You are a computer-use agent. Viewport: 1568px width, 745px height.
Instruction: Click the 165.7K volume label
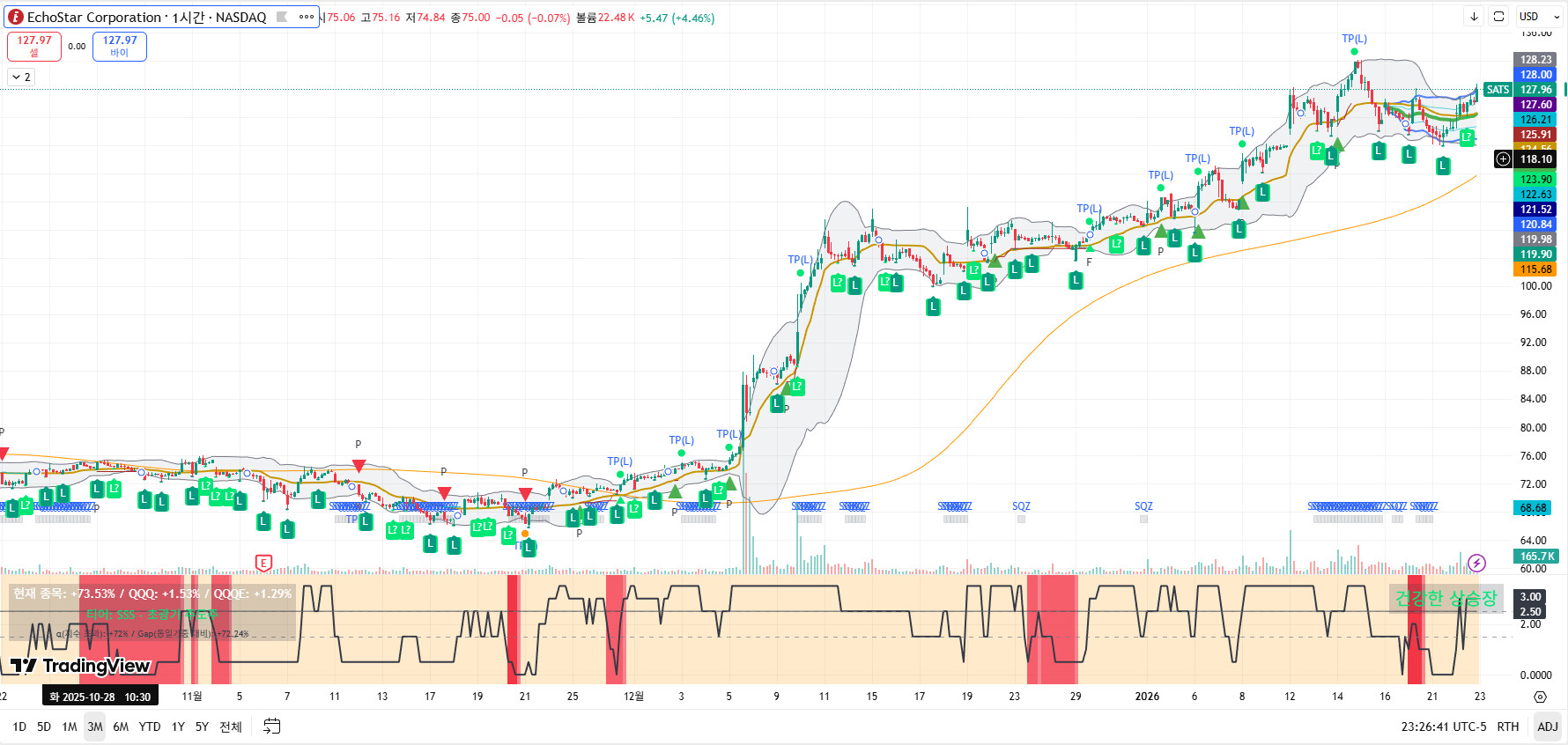[x=1537, y=557]
